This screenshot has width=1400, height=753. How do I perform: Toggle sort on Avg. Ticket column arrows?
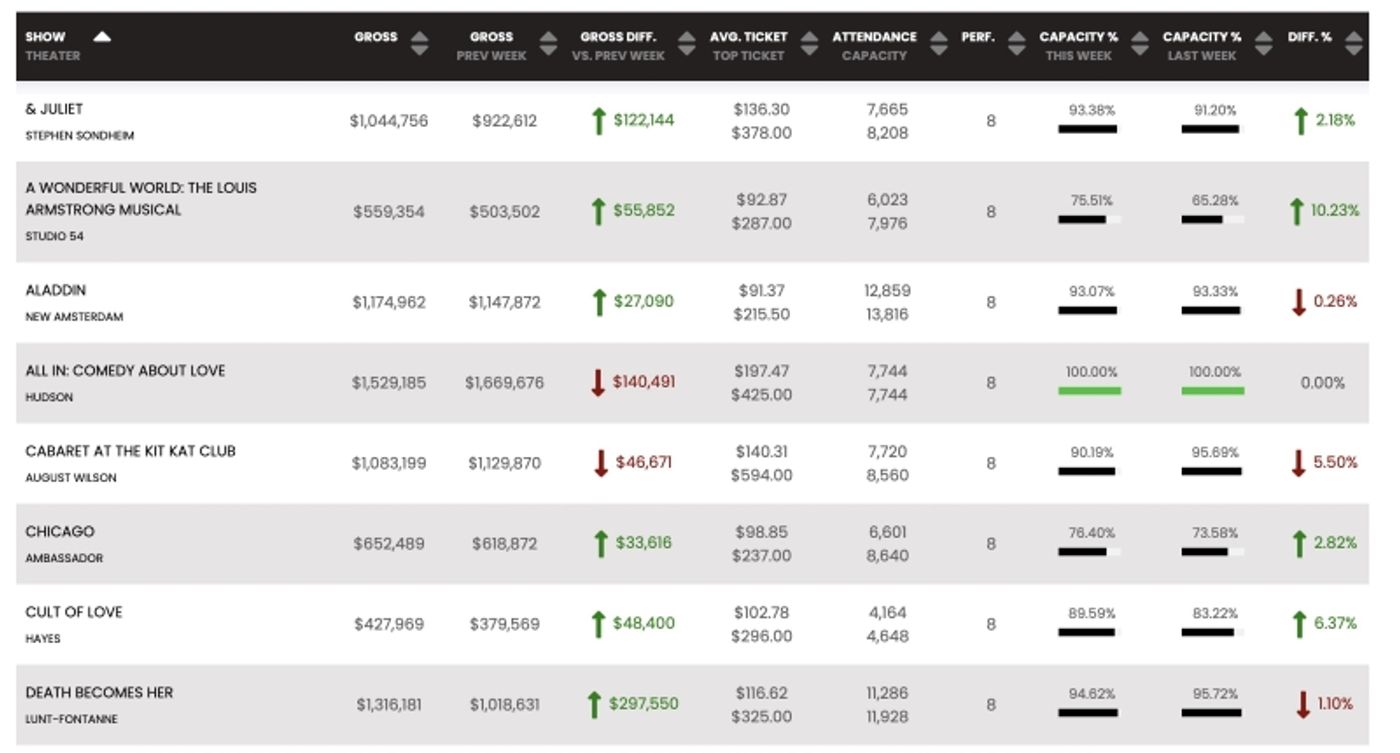click(809, 45)
